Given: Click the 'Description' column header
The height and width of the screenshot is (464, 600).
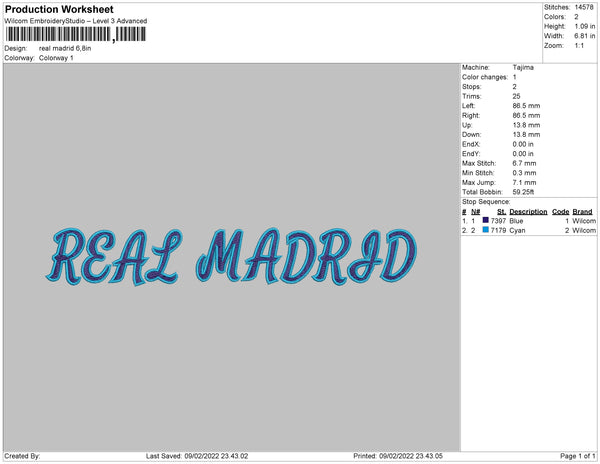Looking at the screenshot, I should 528,212.
